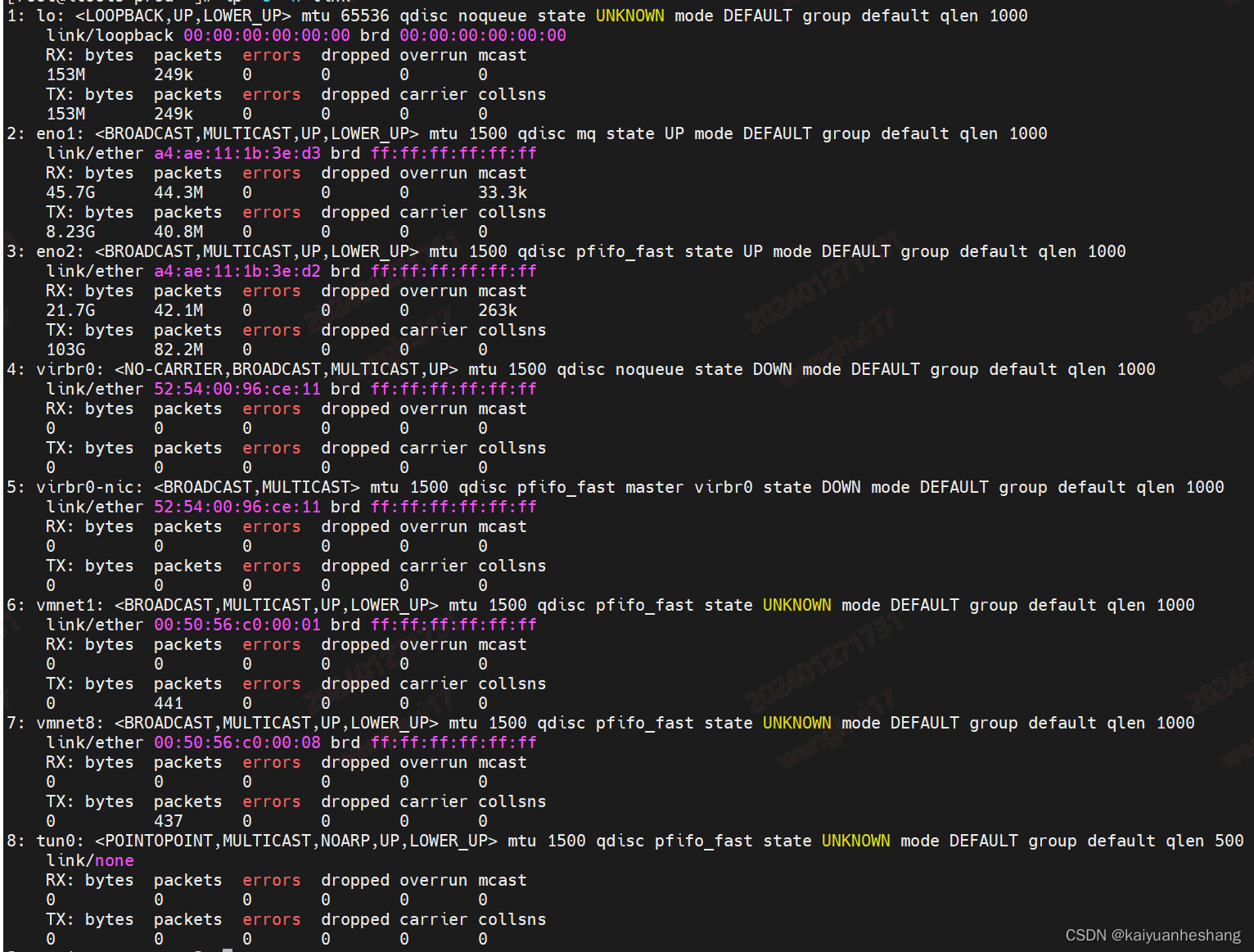Click lo RX bytes value 153M
This screenshot has height=952, width=1254.
65,74
